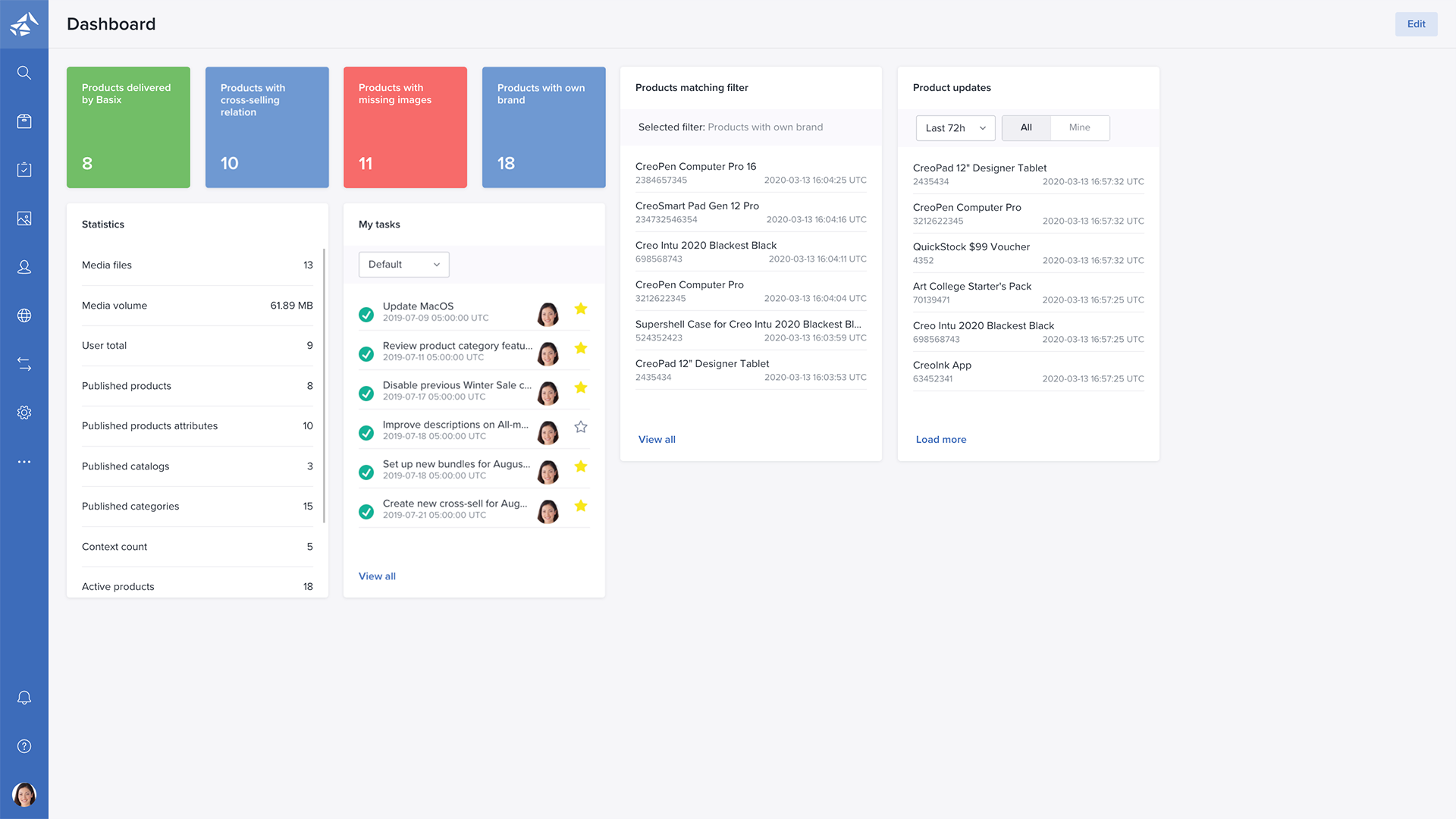Click the Statistics panel scrollbar

[x=324, y=385]
